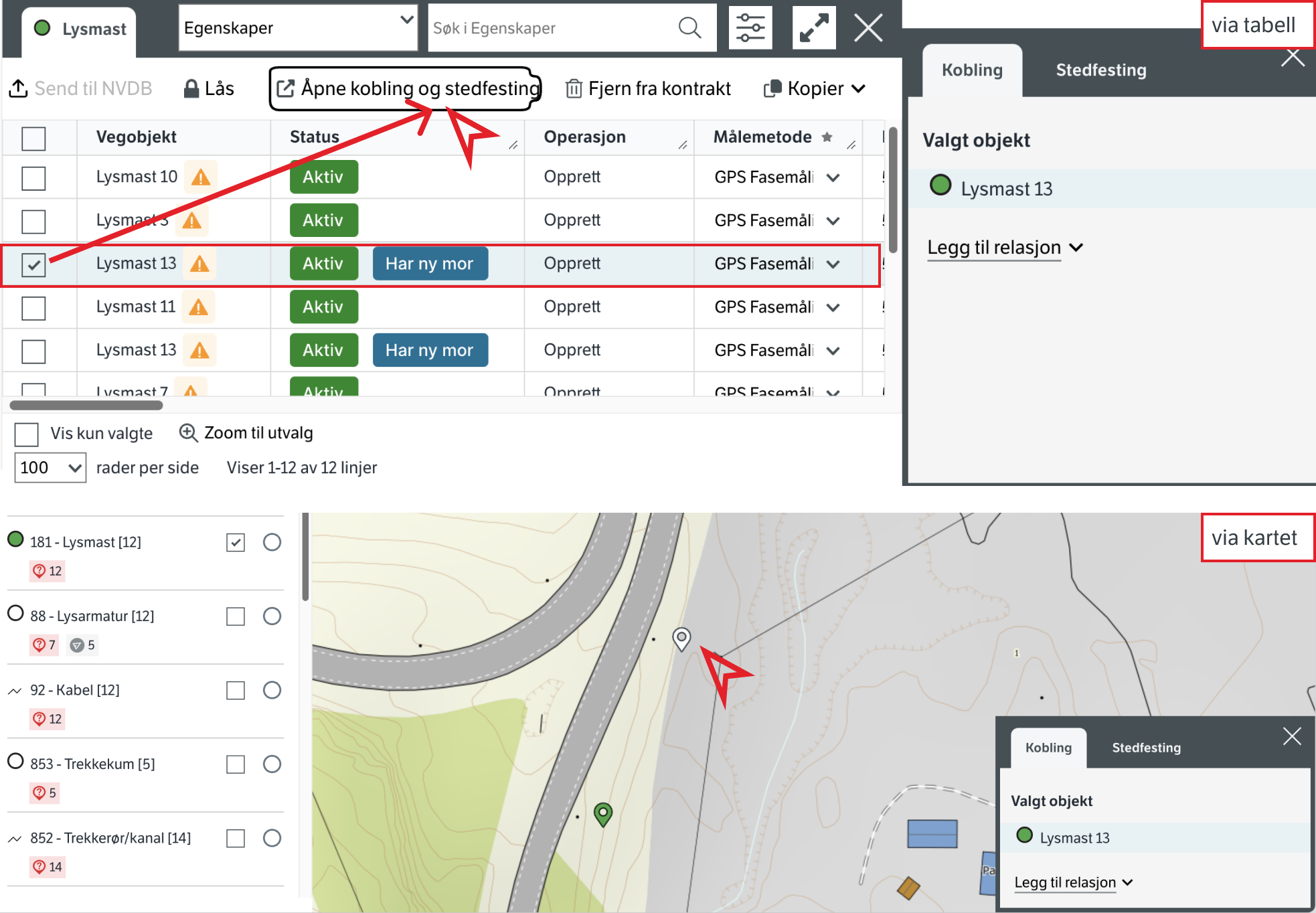Select radio button for 88 - Lysarmatur
The width and height of the screenshot is (1316, 913).
(x=272, y=616)
